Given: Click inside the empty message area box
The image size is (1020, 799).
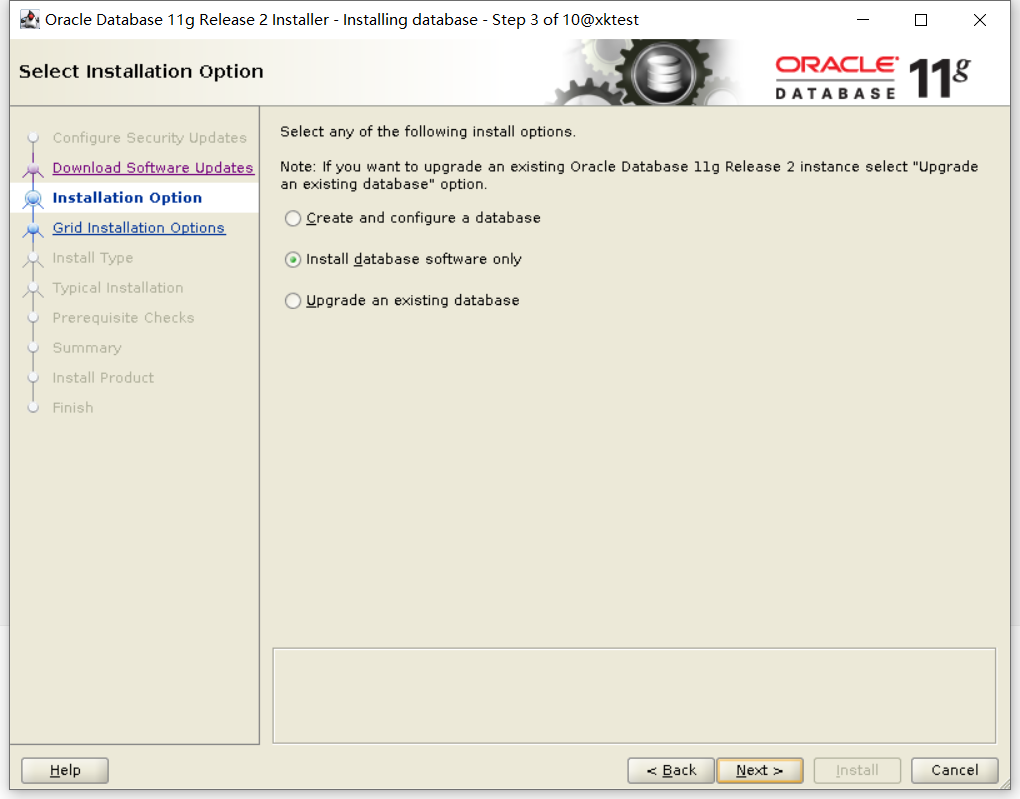Looking at the screenshot, I should click(634, 696).
